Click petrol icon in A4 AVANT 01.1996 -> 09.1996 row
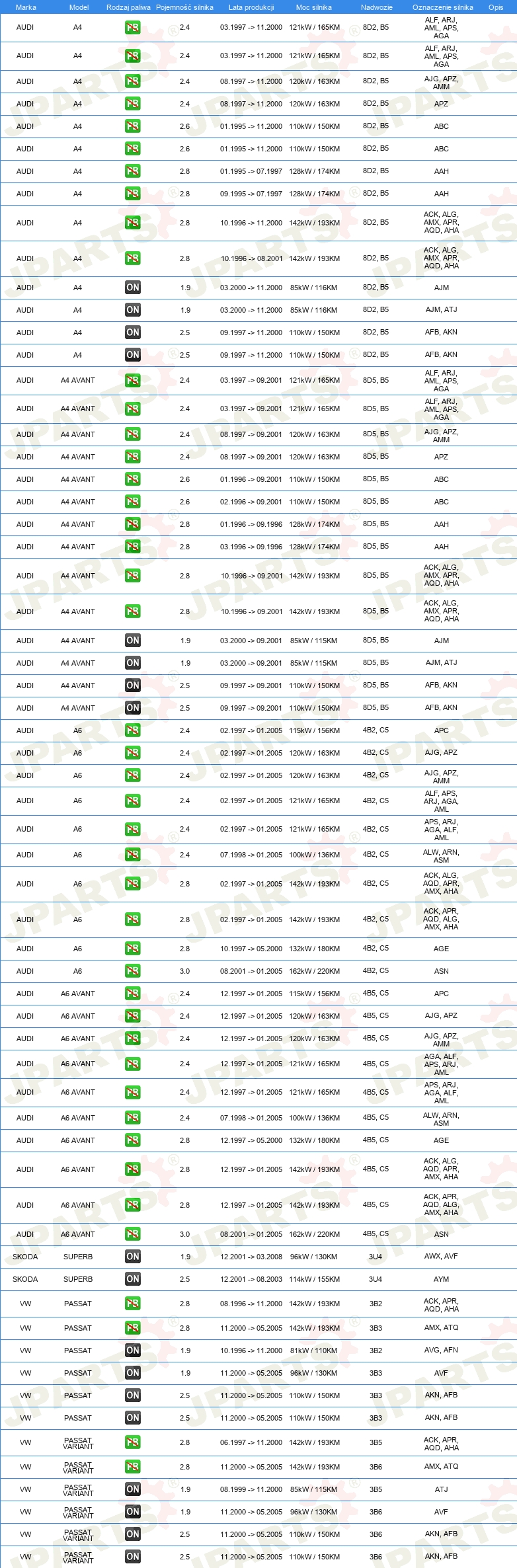The image size is (517, 1568). click(x=132, y=524)
